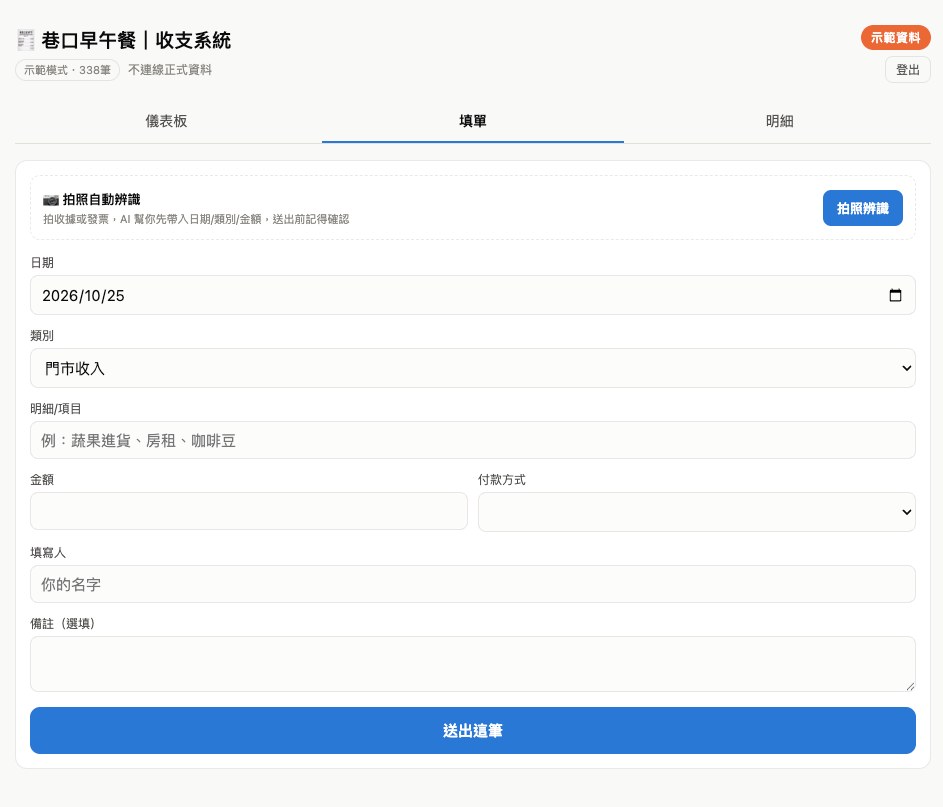Click the 示範資料 badge
Viewport: 943px width, 807px height.
[x=895, y=37]
